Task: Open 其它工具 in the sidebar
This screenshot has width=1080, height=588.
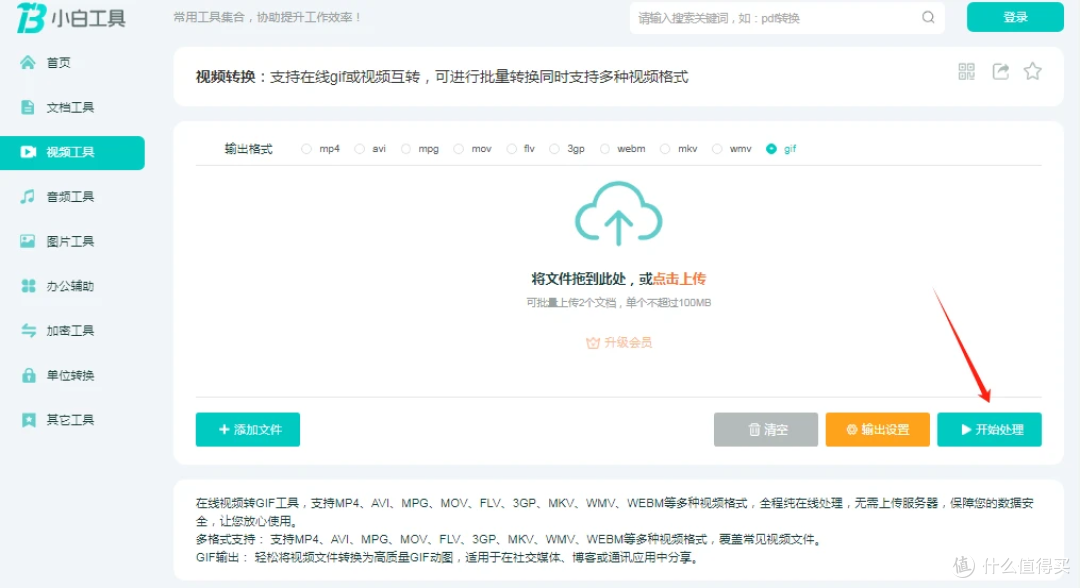Action: pyautogui.click(x=70, y=420)
